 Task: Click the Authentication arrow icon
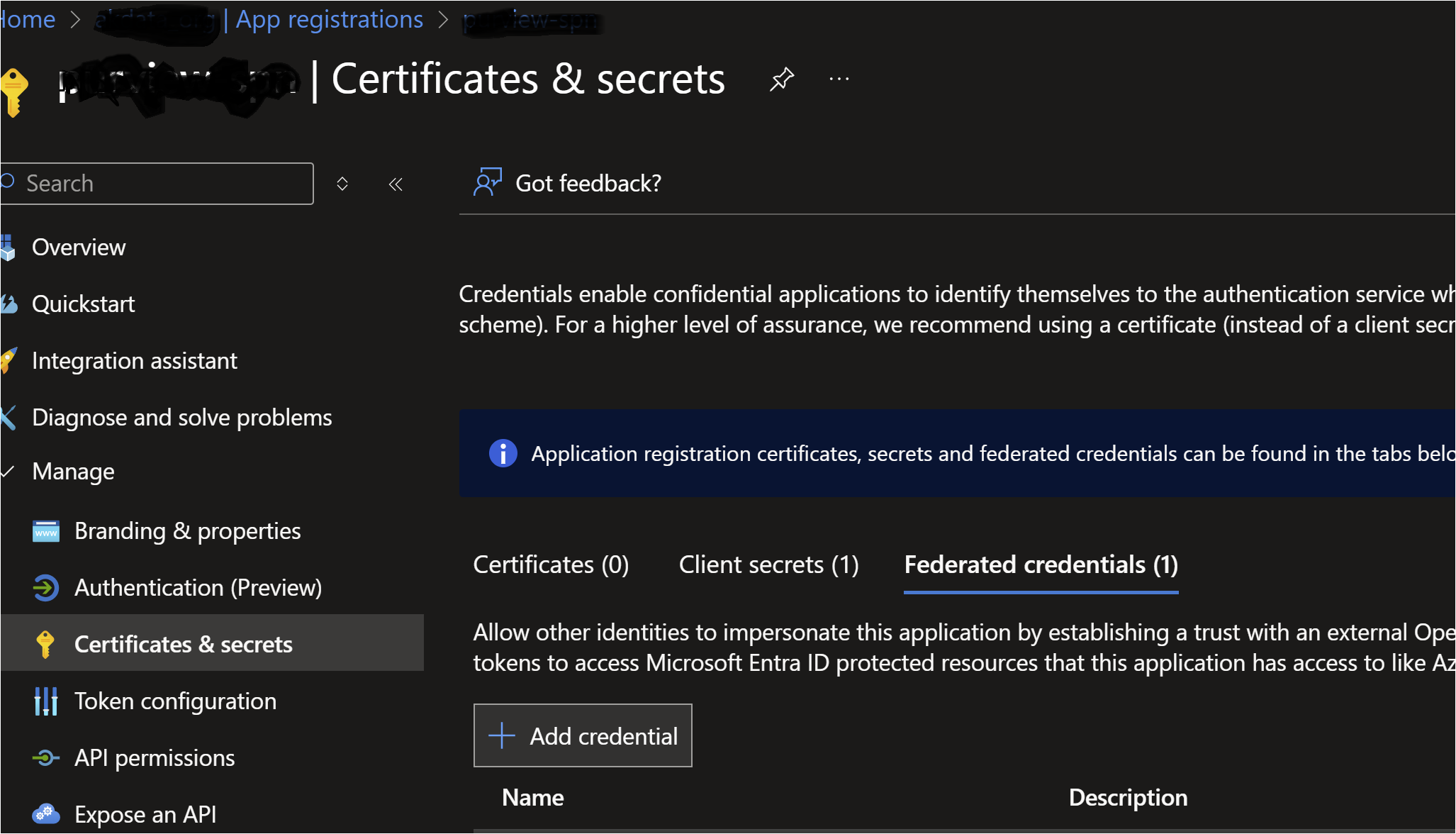tap(46, 588)
